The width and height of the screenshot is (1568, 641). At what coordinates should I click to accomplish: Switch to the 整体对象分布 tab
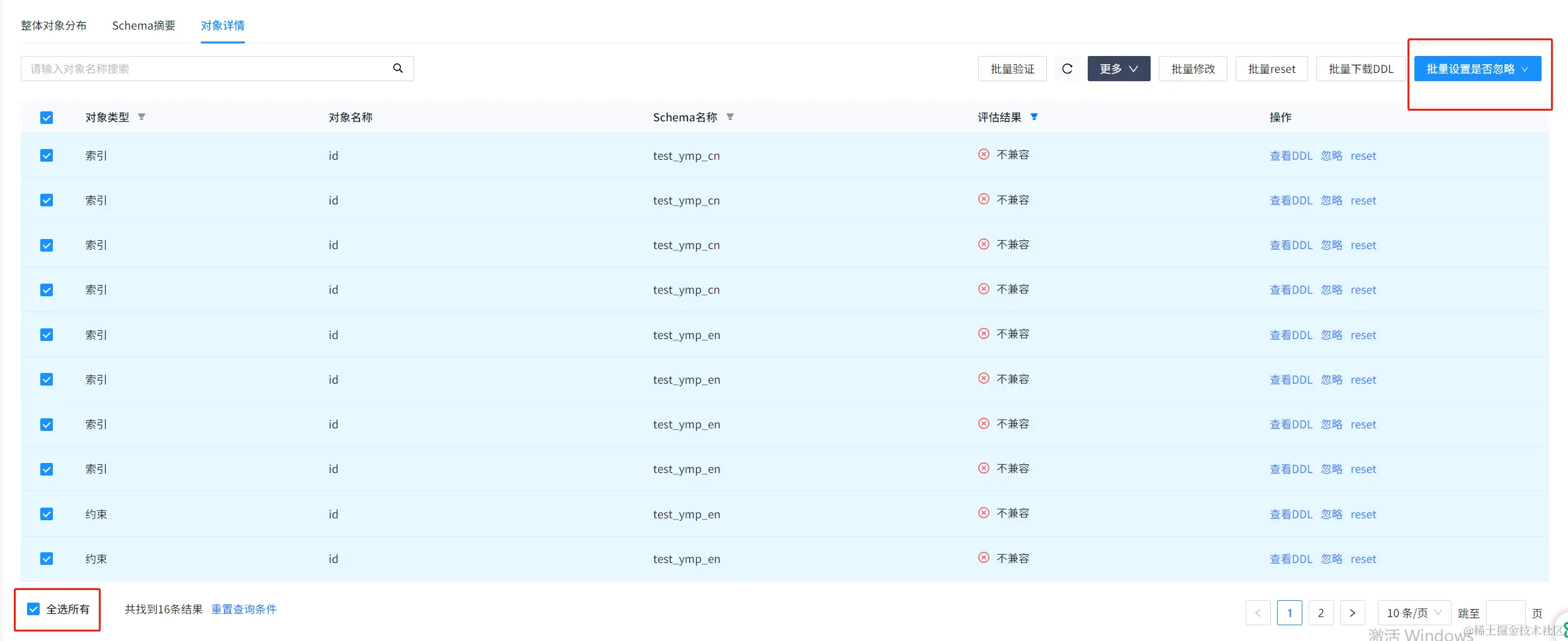(x=54, y=25)
